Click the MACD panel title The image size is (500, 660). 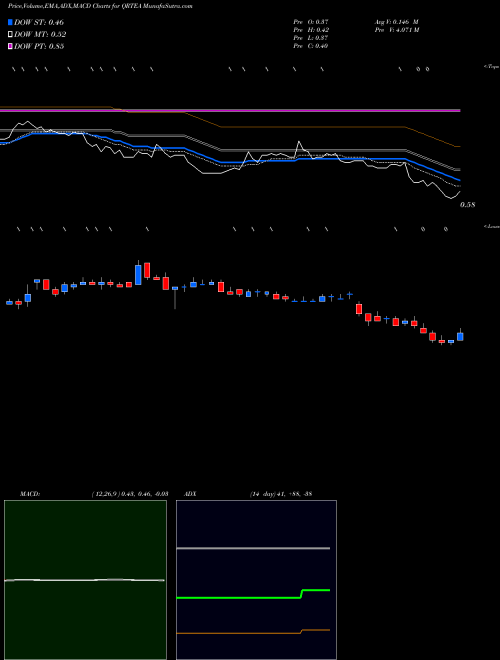(30, 494)
